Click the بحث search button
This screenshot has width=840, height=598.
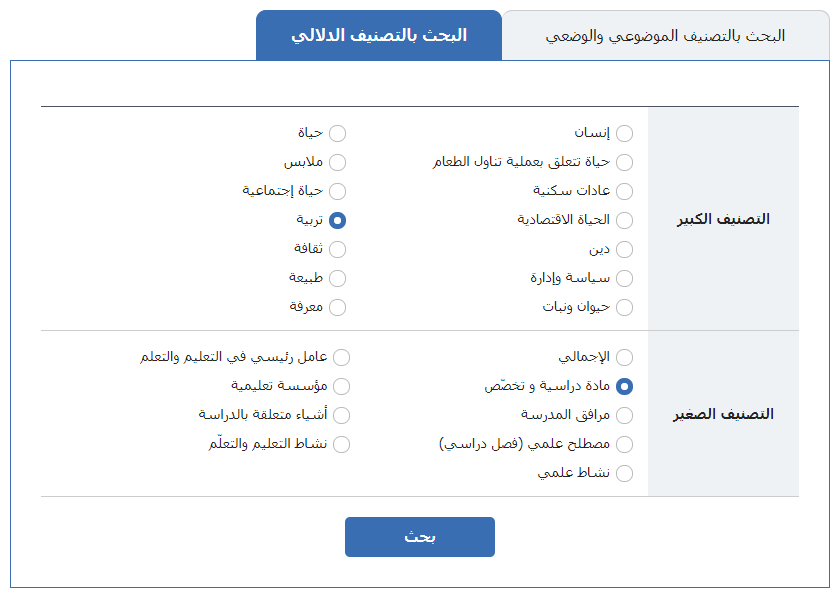pyautogui.click(x=419, y=536)
